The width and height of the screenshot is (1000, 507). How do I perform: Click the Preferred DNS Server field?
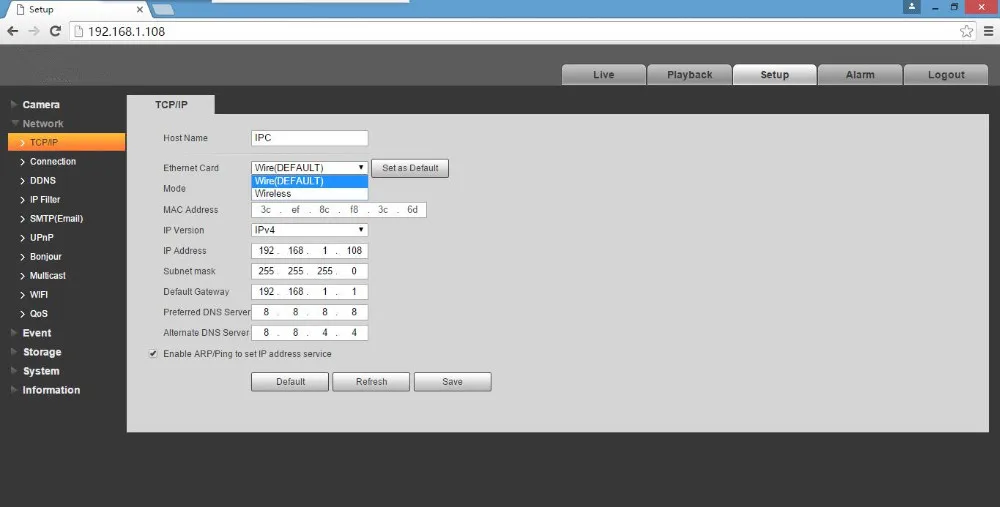309,312
